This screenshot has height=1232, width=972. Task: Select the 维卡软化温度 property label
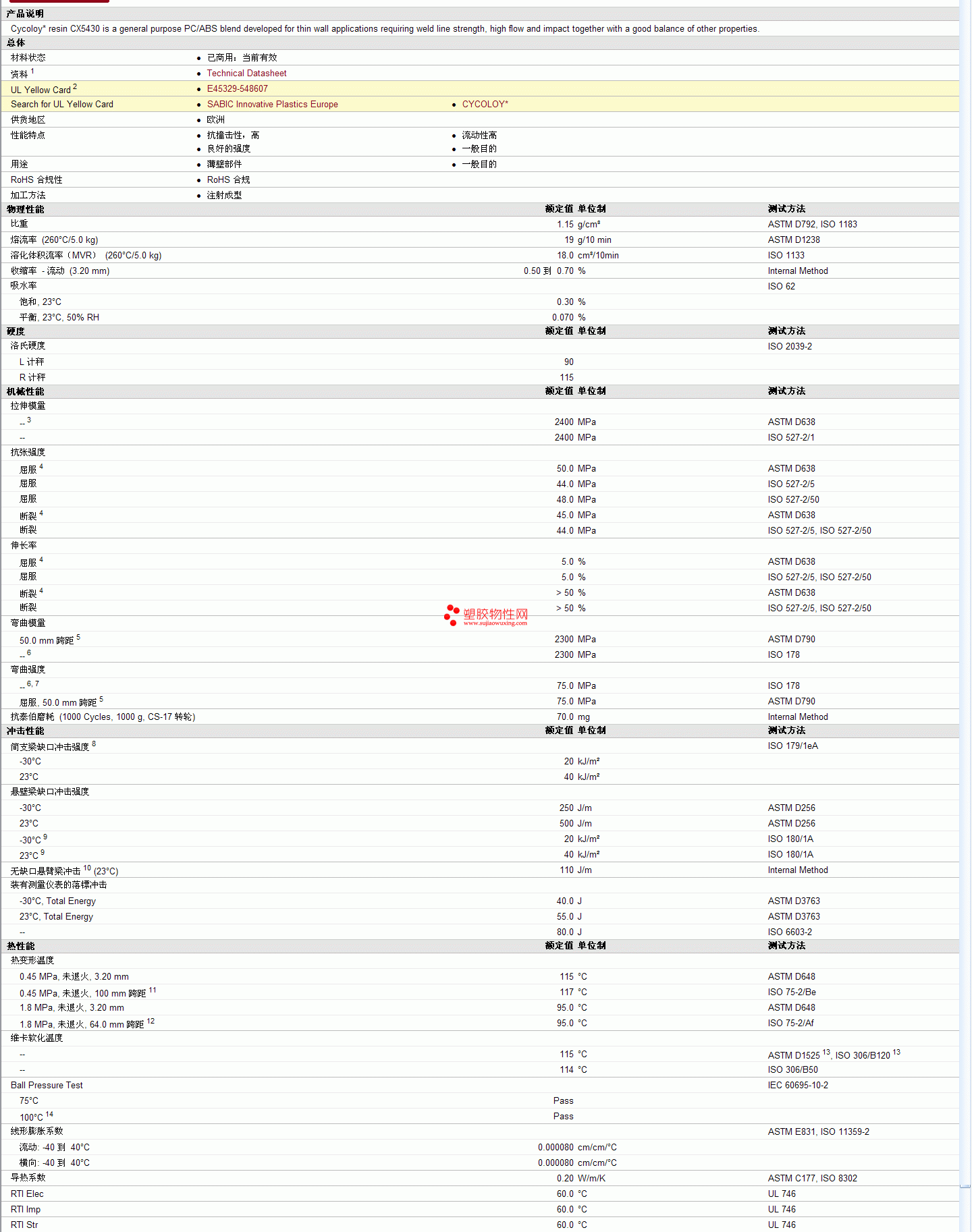[36, 1038]
